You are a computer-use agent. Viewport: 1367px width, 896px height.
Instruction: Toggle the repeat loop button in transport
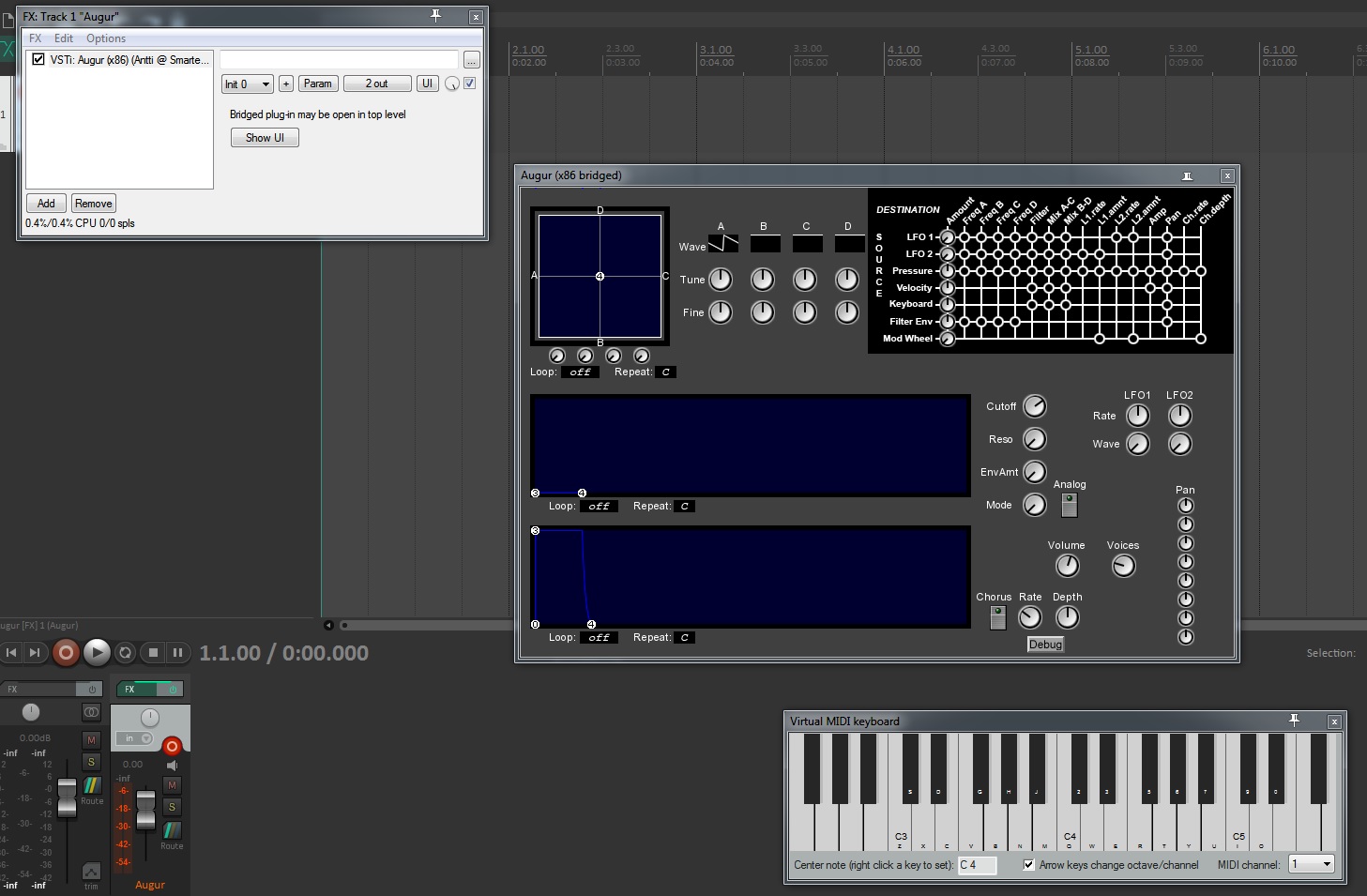125,652
